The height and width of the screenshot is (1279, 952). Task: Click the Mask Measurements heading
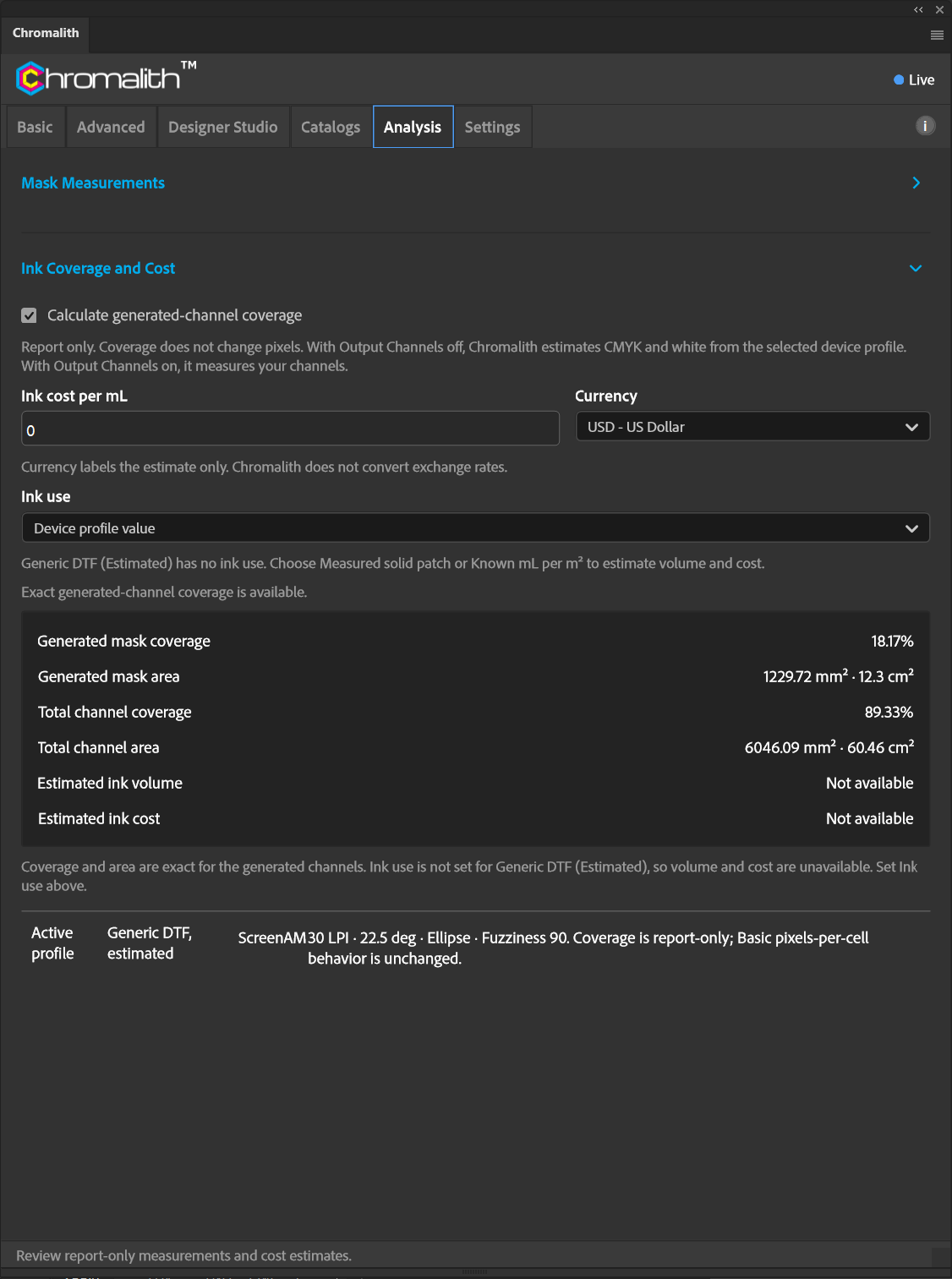(x=93, y=183)
